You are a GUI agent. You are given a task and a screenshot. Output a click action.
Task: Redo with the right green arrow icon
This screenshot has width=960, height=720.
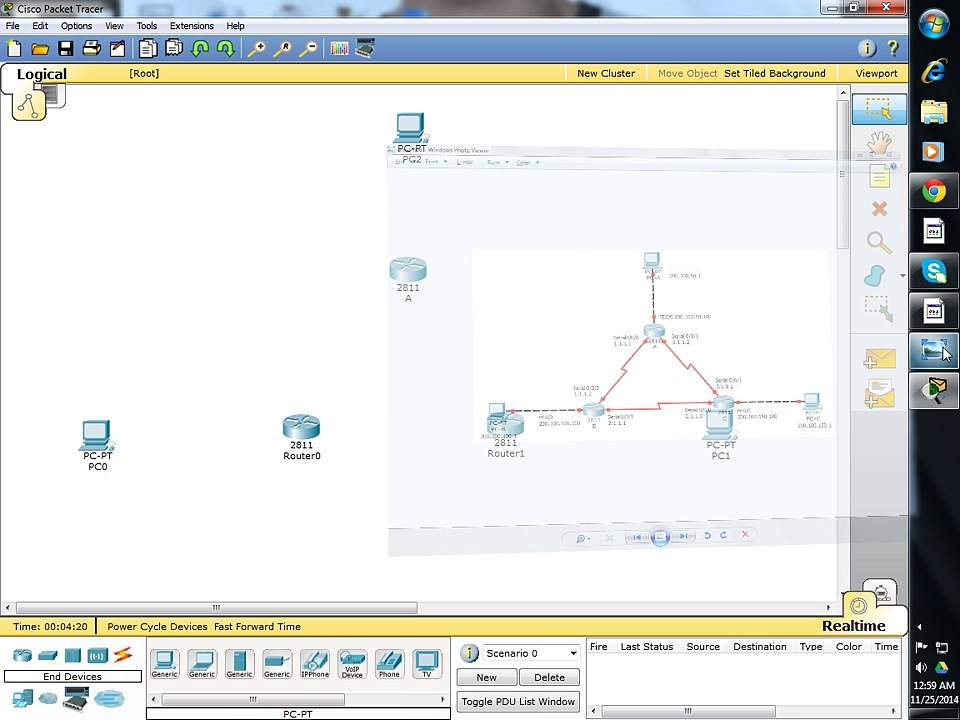click(226, 48)
